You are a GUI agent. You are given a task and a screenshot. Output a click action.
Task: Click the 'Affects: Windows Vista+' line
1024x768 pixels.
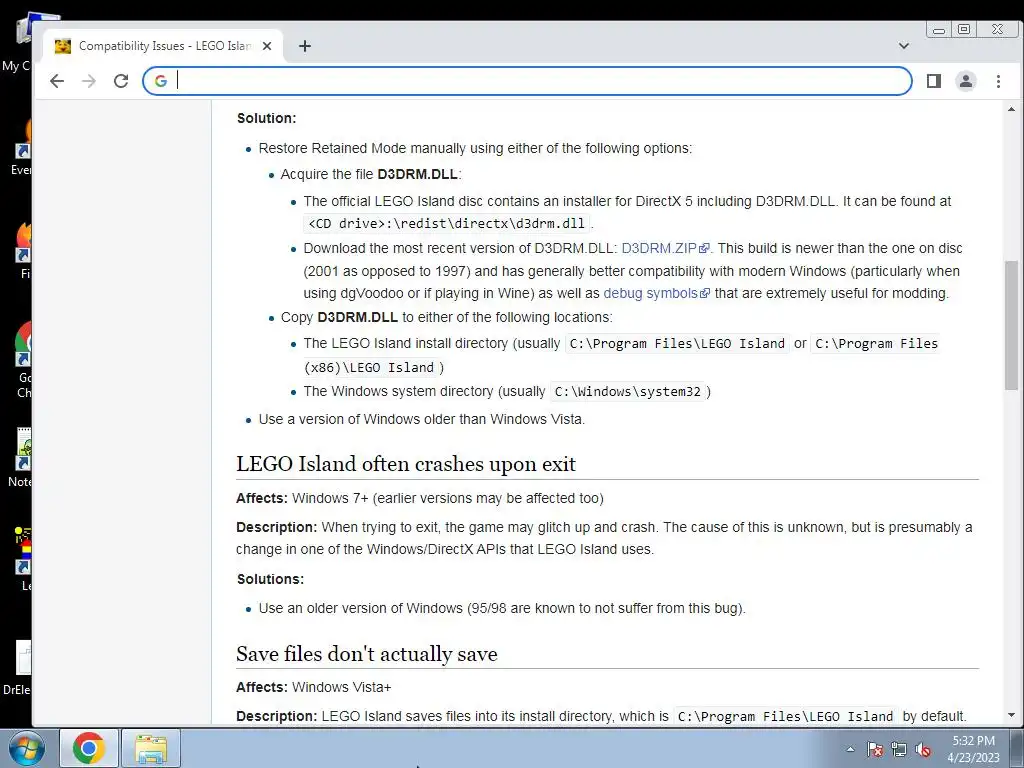(x=313, y=687)
